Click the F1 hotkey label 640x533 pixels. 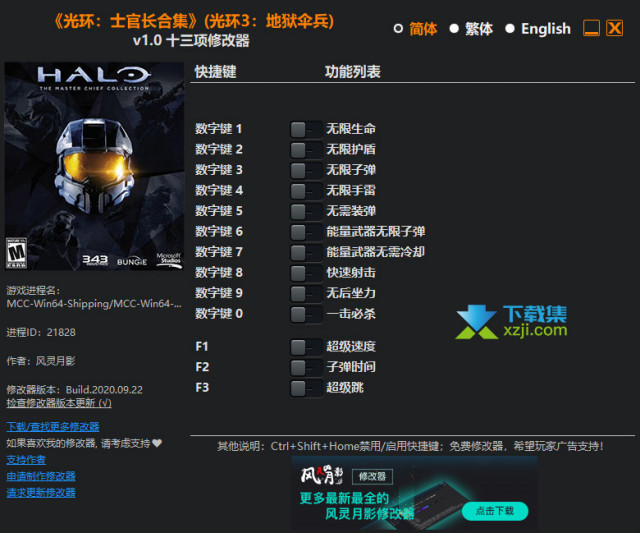[x=202, y=346]
